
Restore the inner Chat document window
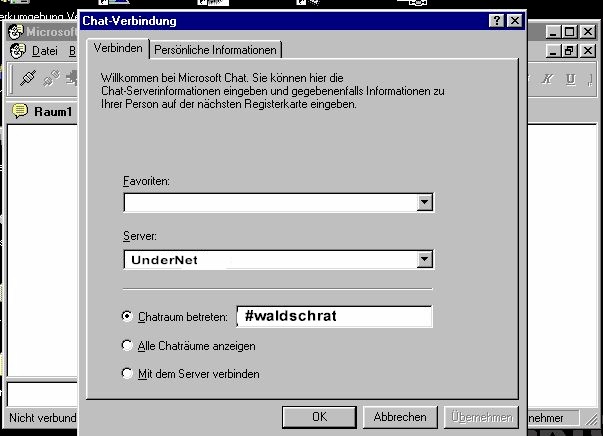pyautogui.click(x=570, y=50)
